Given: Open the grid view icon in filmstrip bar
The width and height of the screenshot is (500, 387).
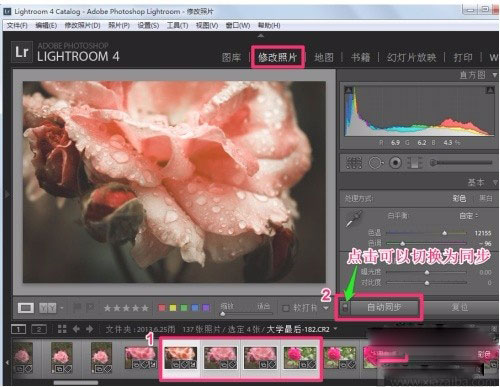Looking at the screenshot, I should tap(62, 329).
